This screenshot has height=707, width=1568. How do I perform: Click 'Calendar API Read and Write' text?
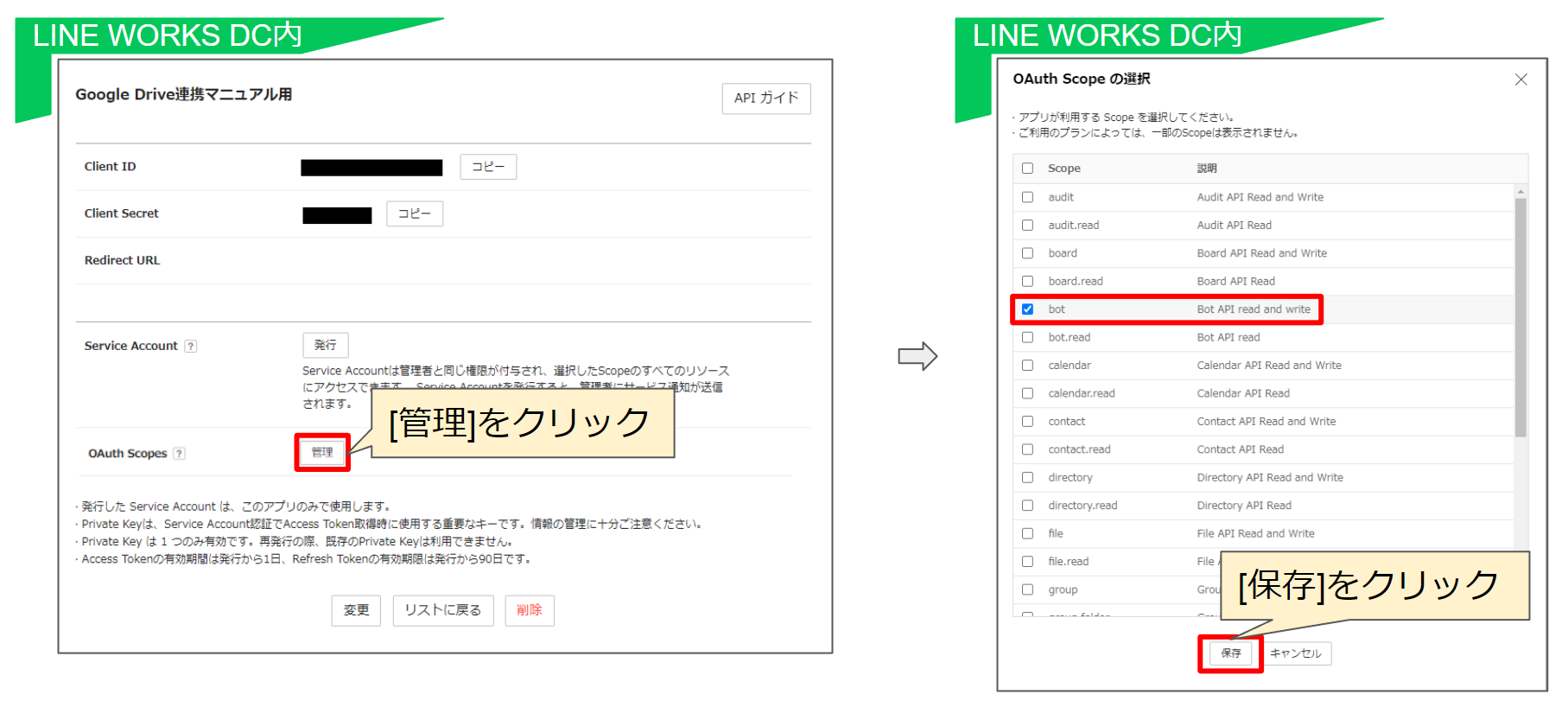click(x=1269, y=366)
